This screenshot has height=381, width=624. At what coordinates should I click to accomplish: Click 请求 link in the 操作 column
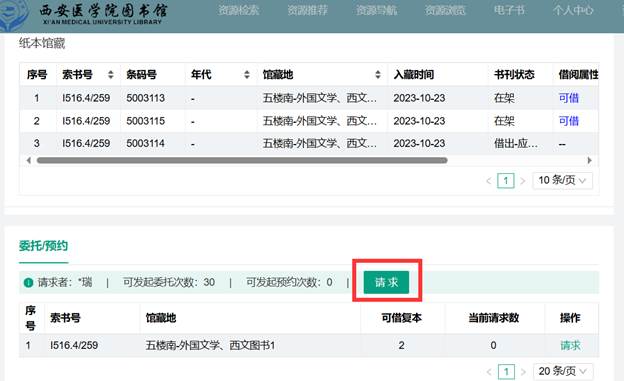pos(570,346)
